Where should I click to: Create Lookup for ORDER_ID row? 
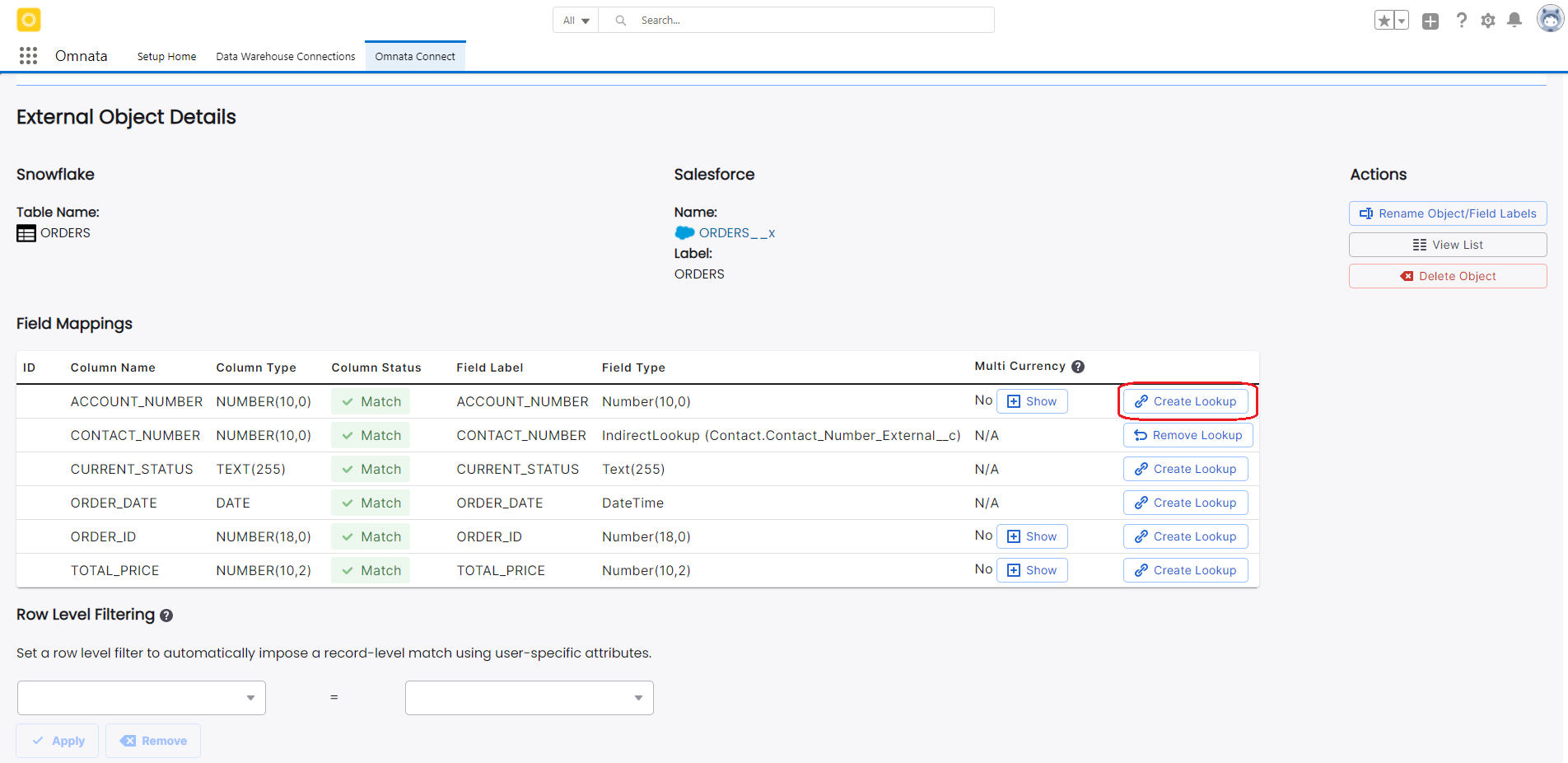coord(1186,536)
